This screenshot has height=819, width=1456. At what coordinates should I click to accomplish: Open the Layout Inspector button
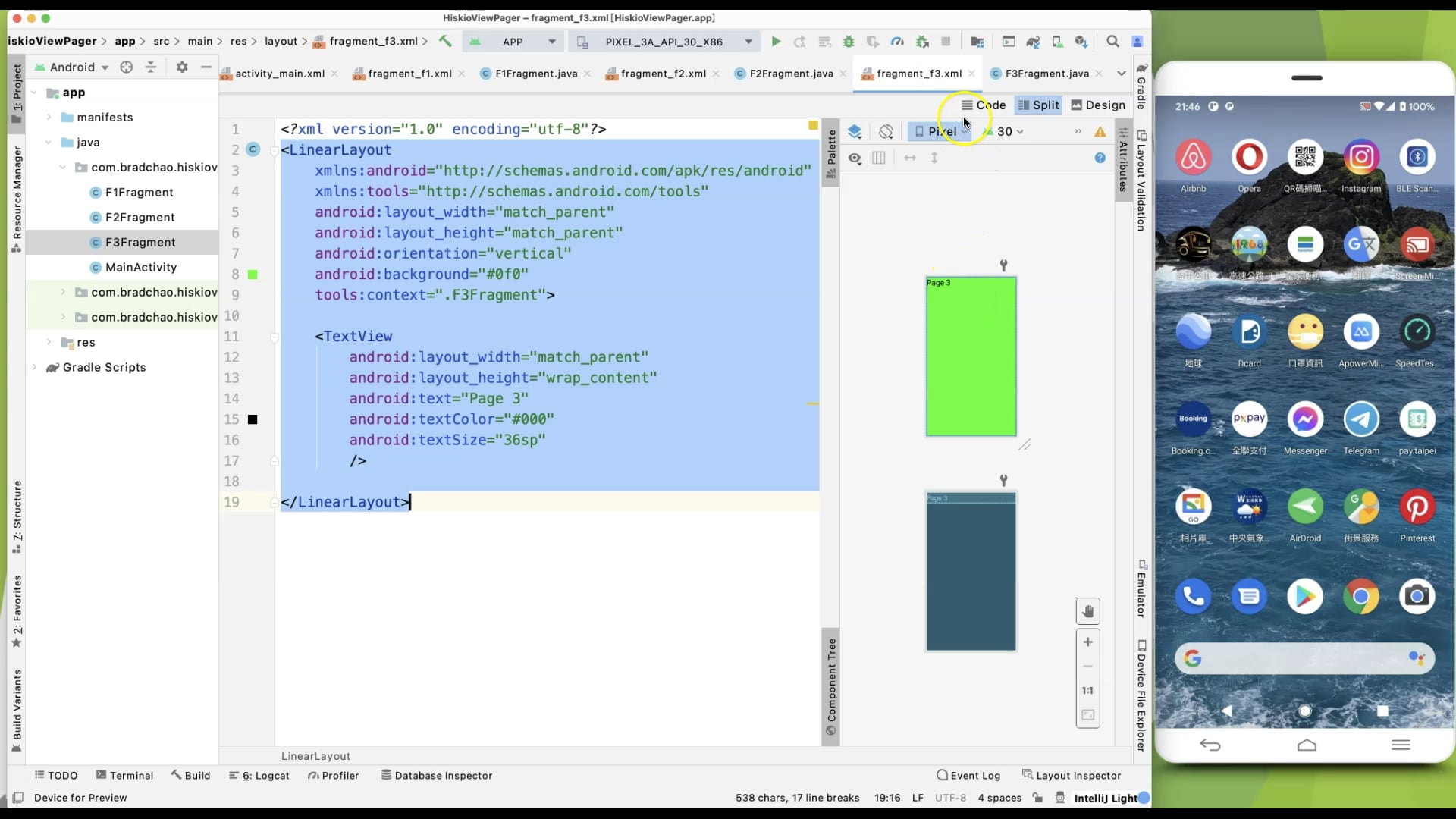pos(1071,775)
